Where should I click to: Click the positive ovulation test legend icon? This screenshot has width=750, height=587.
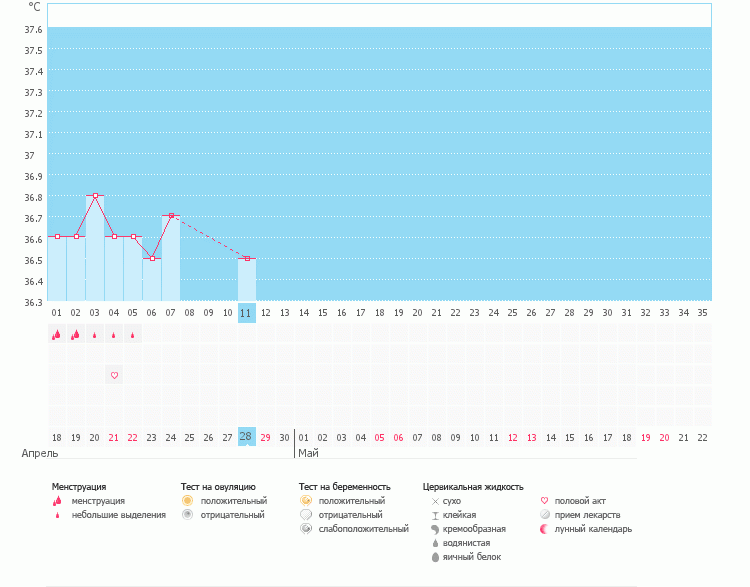(187, 500)
